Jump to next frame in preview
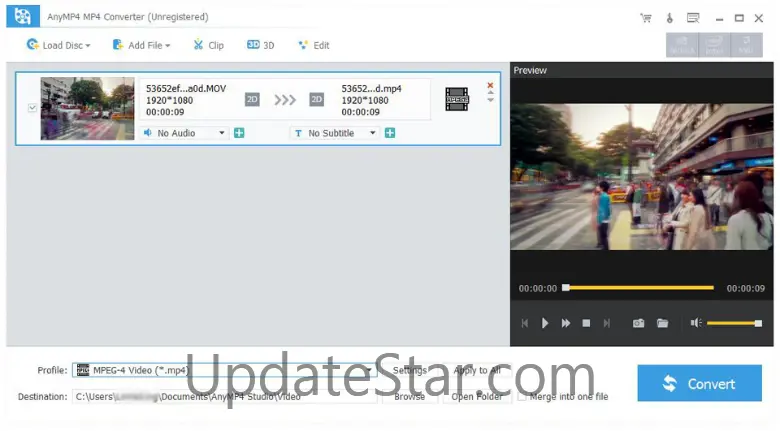 click(x=607, y=323)
